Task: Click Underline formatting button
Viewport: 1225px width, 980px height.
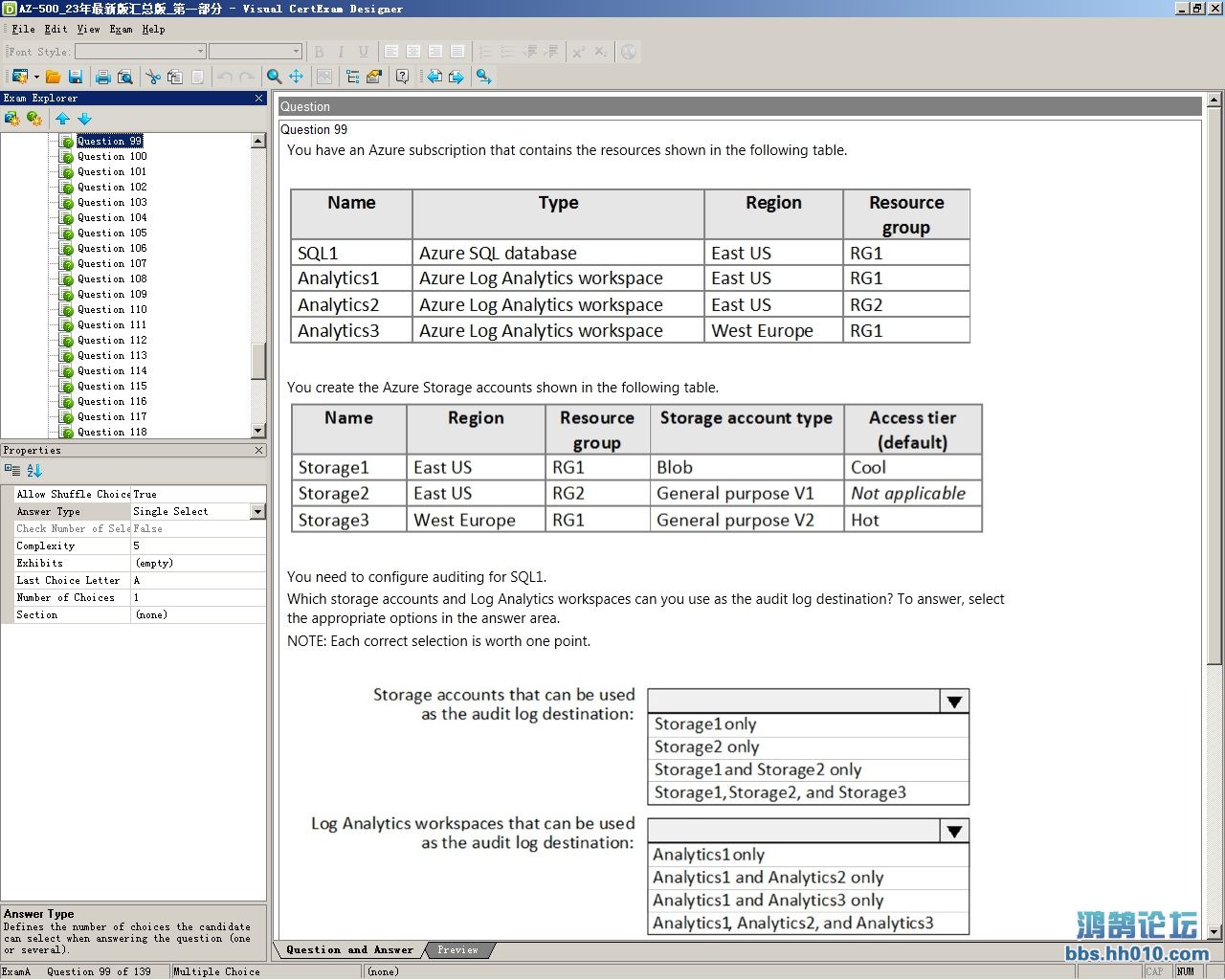Action: (x=363, y=52)
